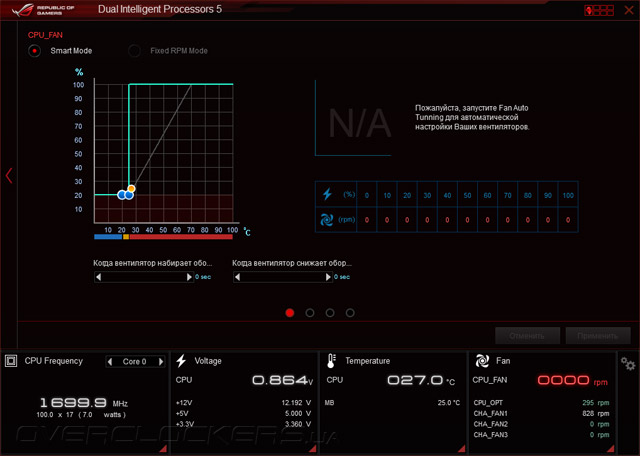This screenshot has height=456, width=640.
Task: Switch to the fourth page dot
Action: coord(350,313)
